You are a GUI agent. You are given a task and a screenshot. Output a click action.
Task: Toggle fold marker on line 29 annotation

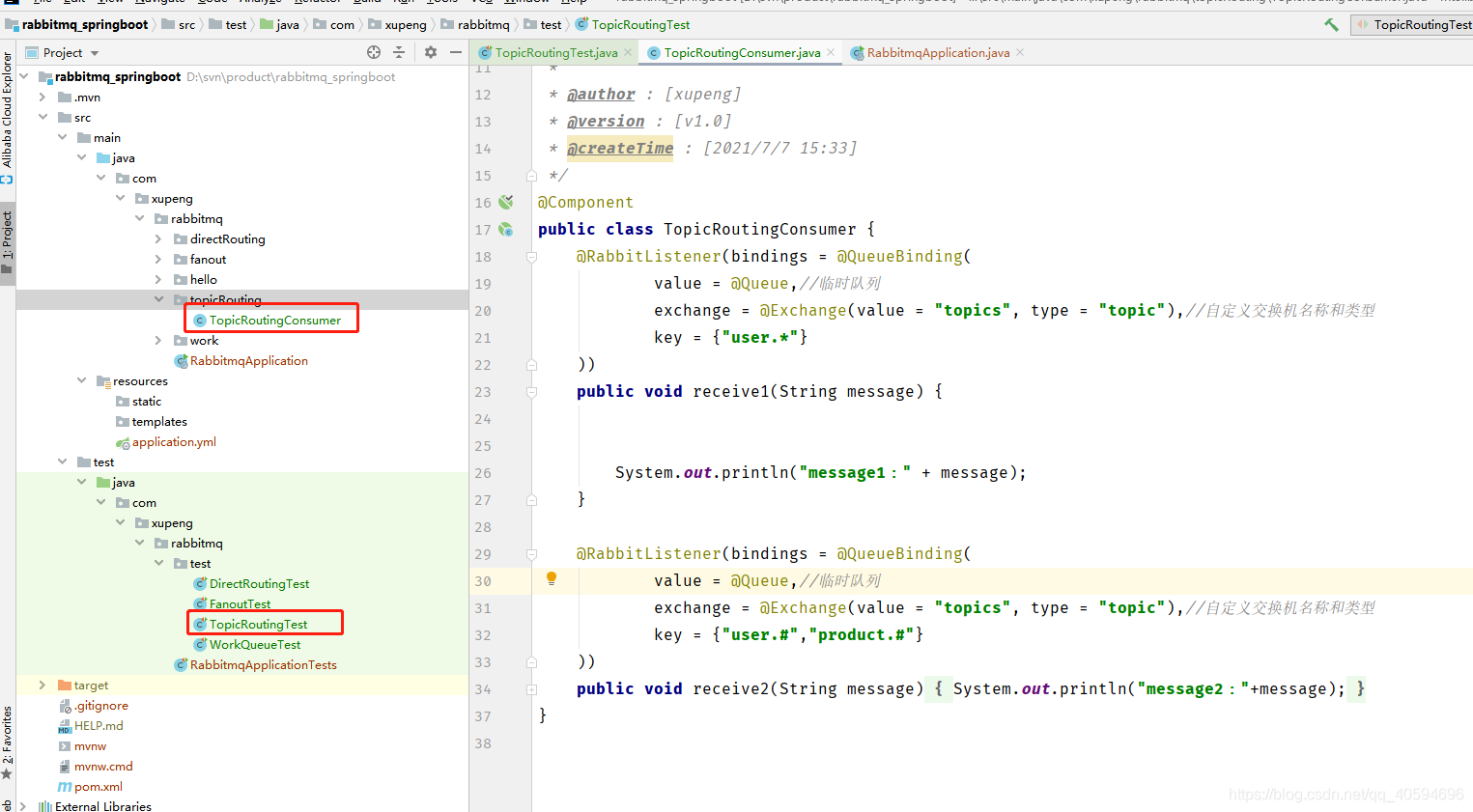(531, 554)
